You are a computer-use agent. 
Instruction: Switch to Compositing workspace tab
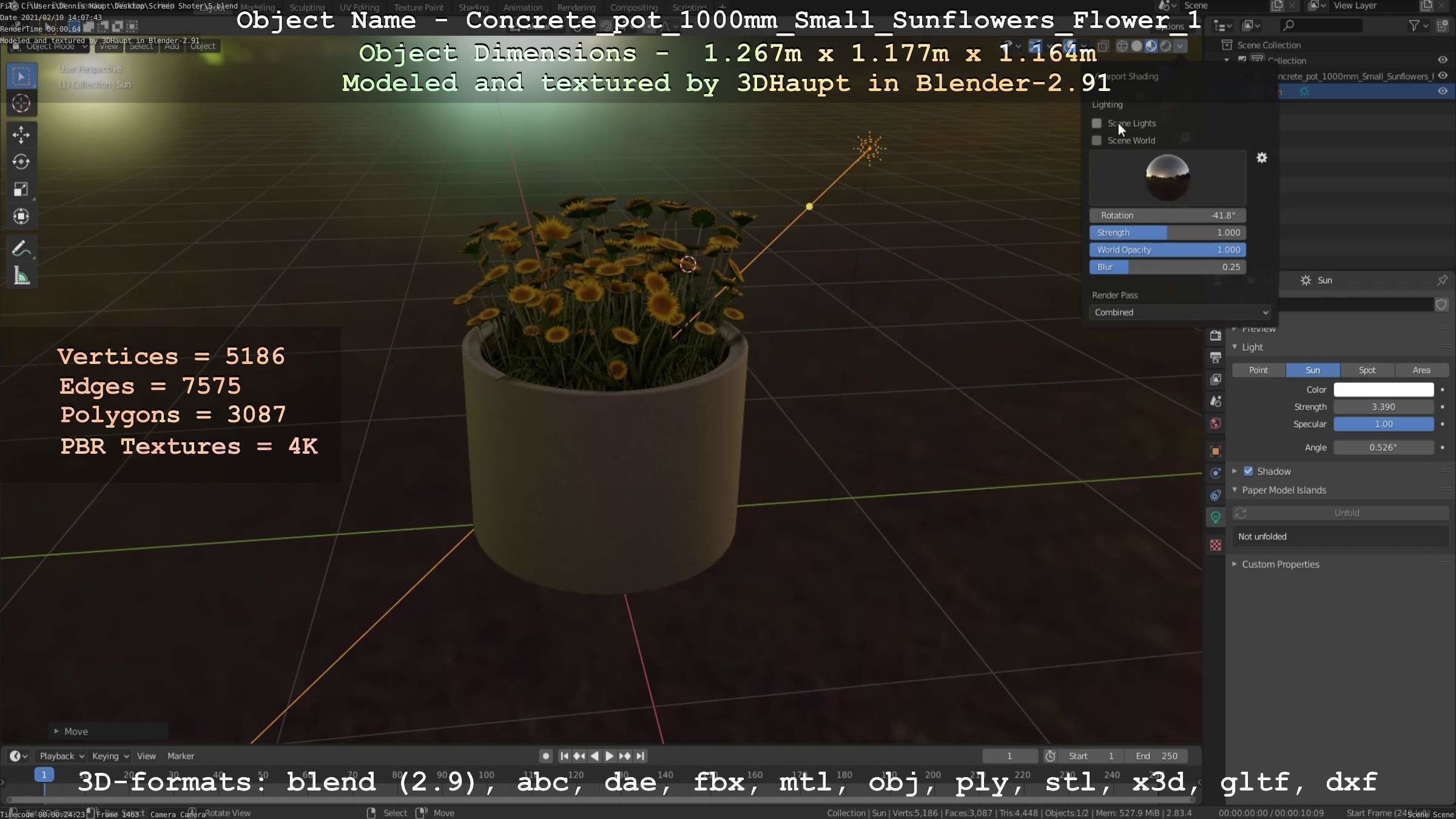click(x=634, y=7)
